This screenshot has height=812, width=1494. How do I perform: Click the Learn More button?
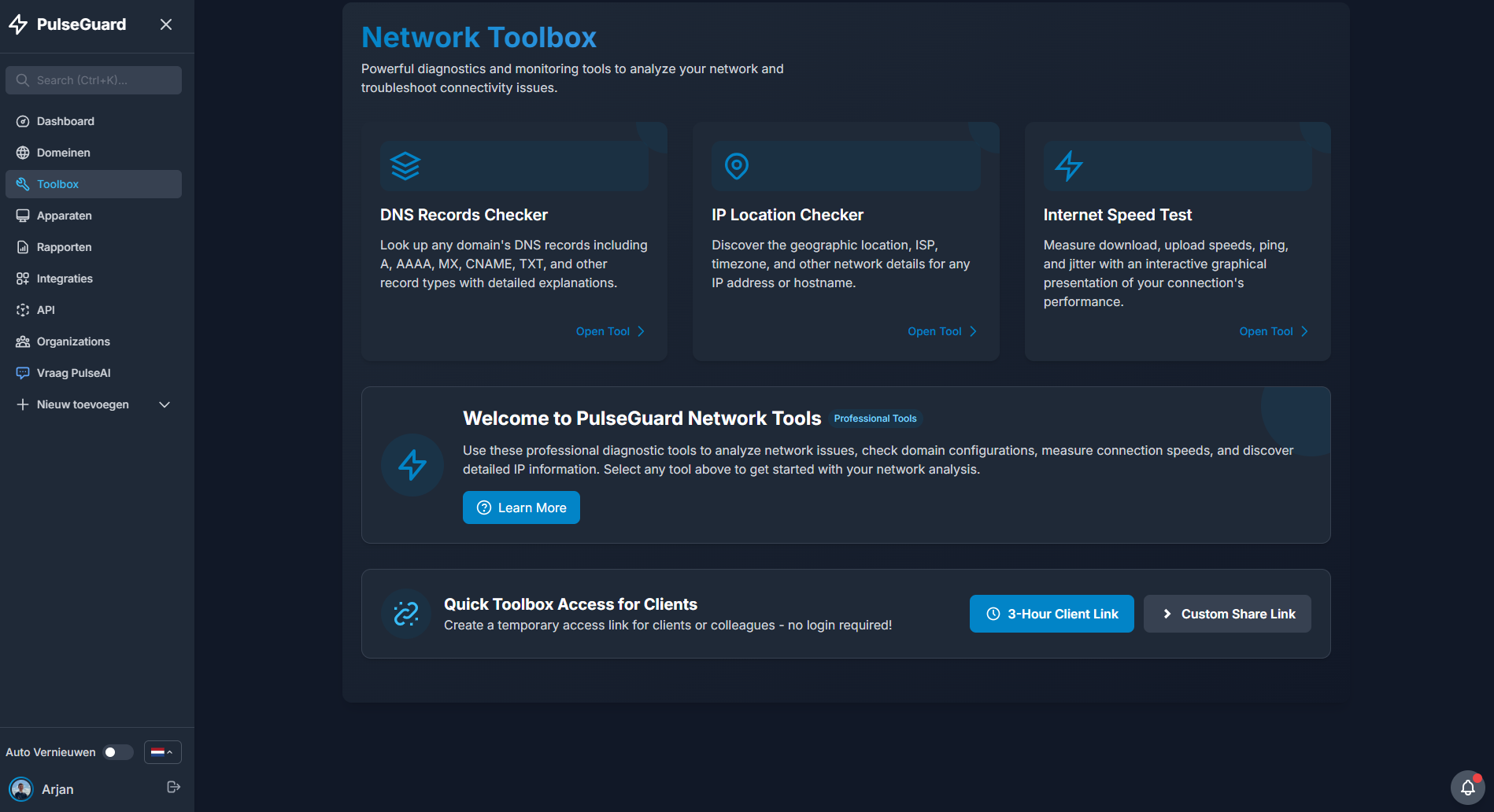521,507
